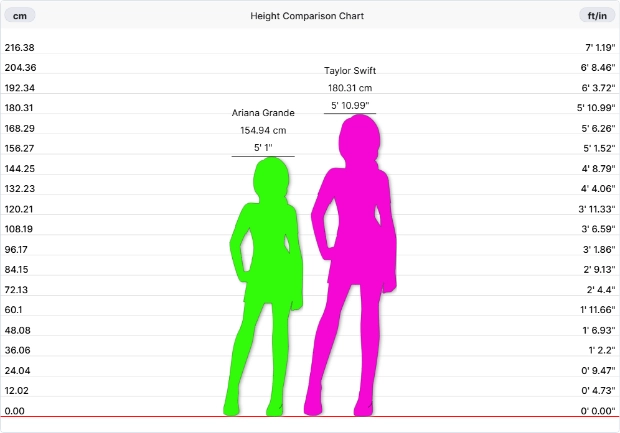Viewport: 620px width, 433px height.
Task: Click "180.31 cm" beneath Taylor Swift's name
Action: [350, 88]
